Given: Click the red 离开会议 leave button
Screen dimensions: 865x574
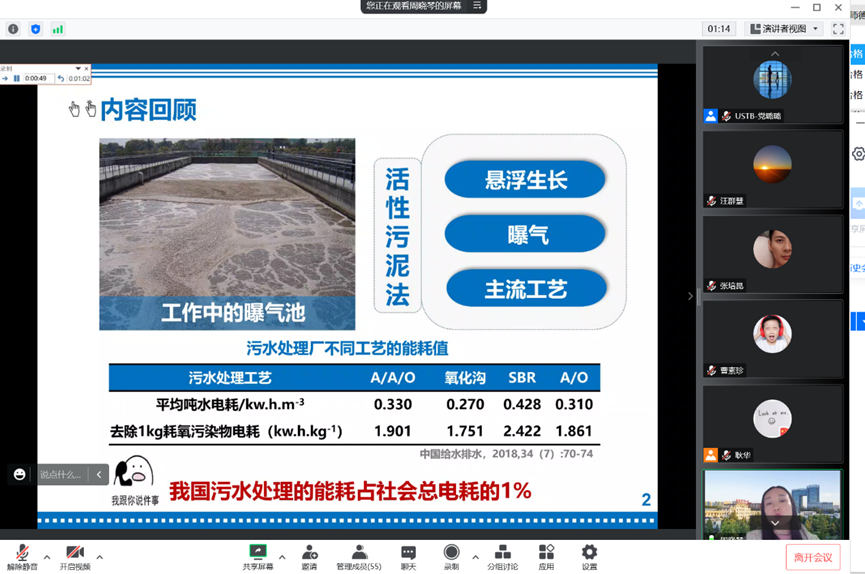Looking at the screenshot, I should (812, 557).
